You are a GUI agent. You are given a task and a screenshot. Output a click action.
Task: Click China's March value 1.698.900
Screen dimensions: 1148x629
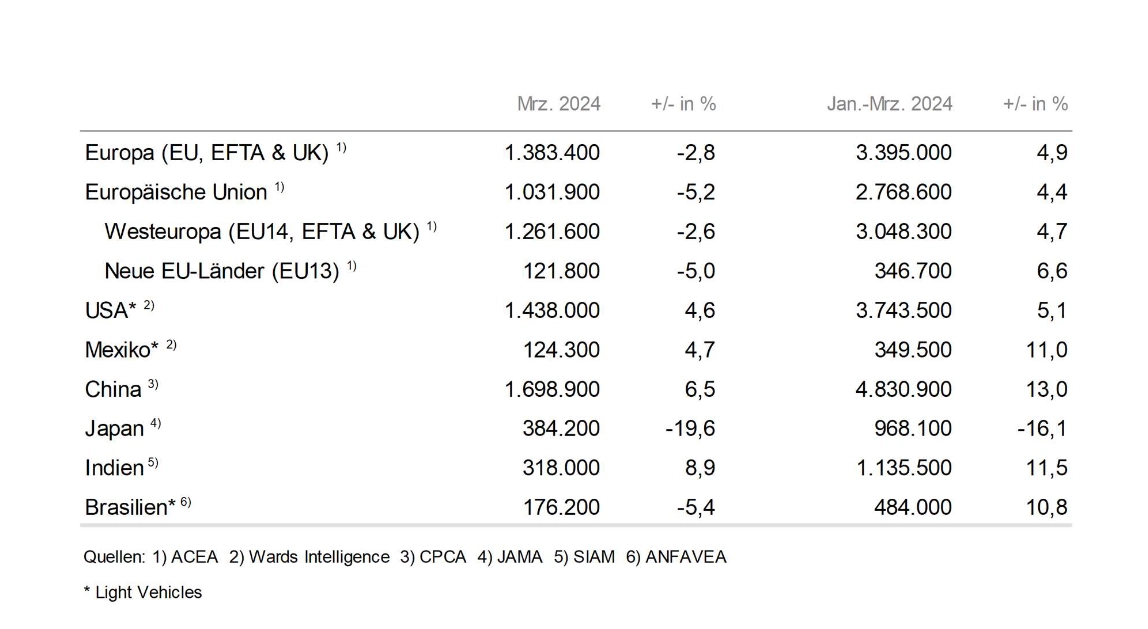coord(553,389)
